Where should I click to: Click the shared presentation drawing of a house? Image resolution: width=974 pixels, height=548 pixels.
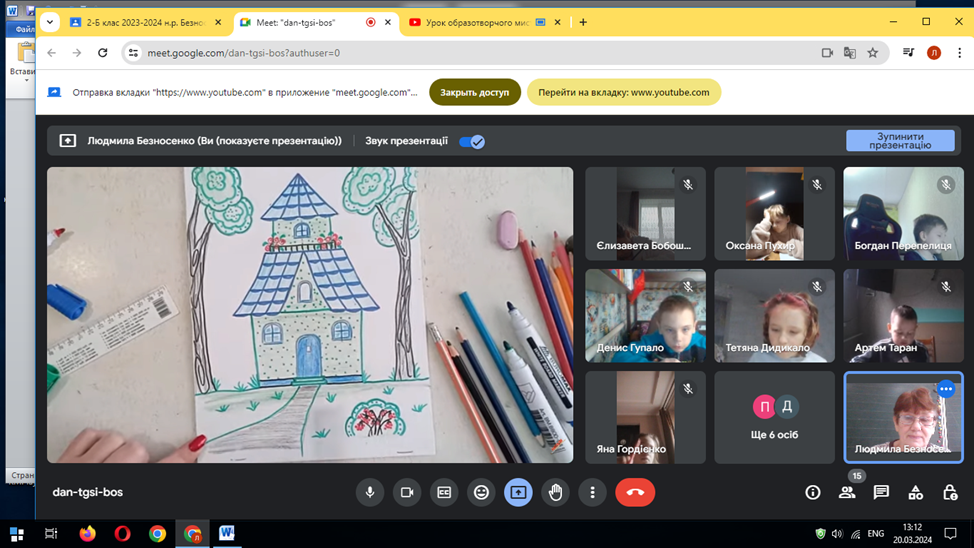click(310, 314)
